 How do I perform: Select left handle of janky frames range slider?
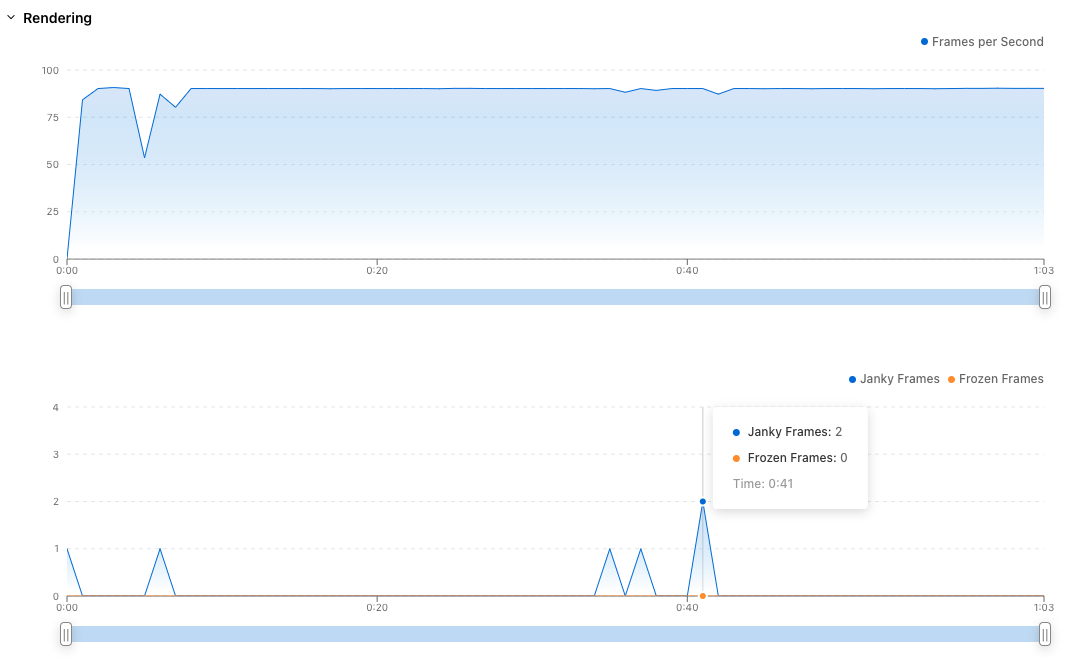pyautogui.click(x=66, y=634)
